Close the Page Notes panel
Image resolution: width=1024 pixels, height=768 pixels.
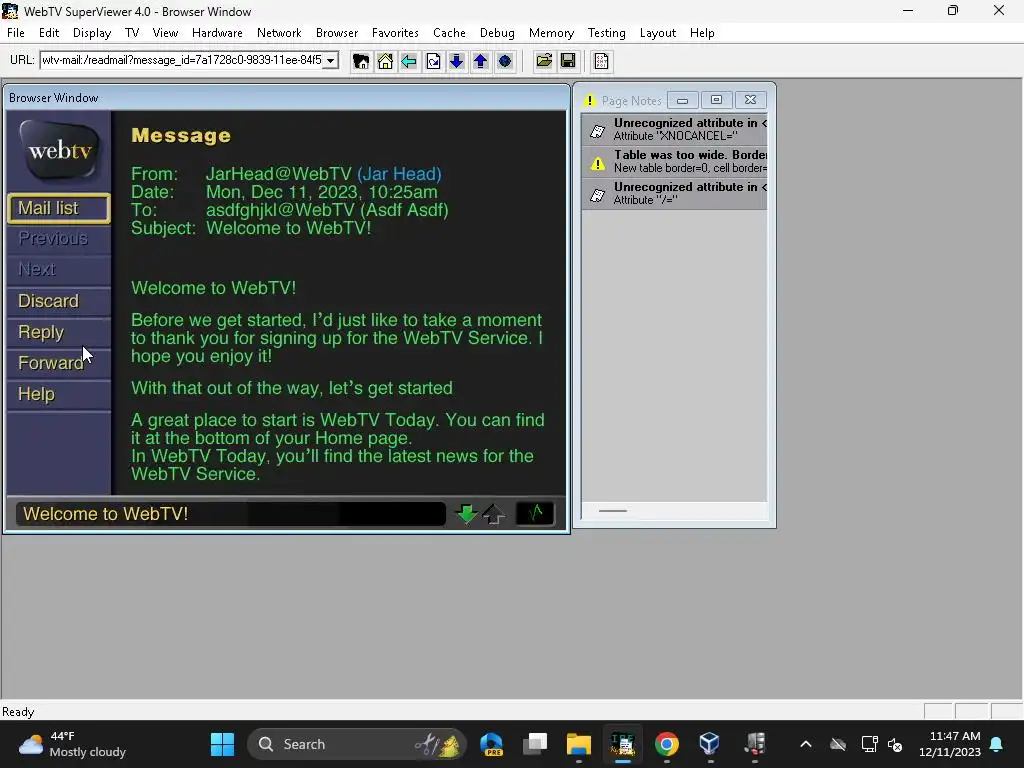click(750, 100)
